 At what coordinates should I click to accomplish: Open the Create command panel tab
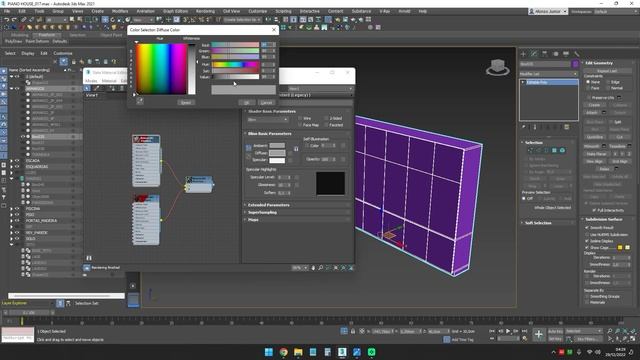pos(524,54)
